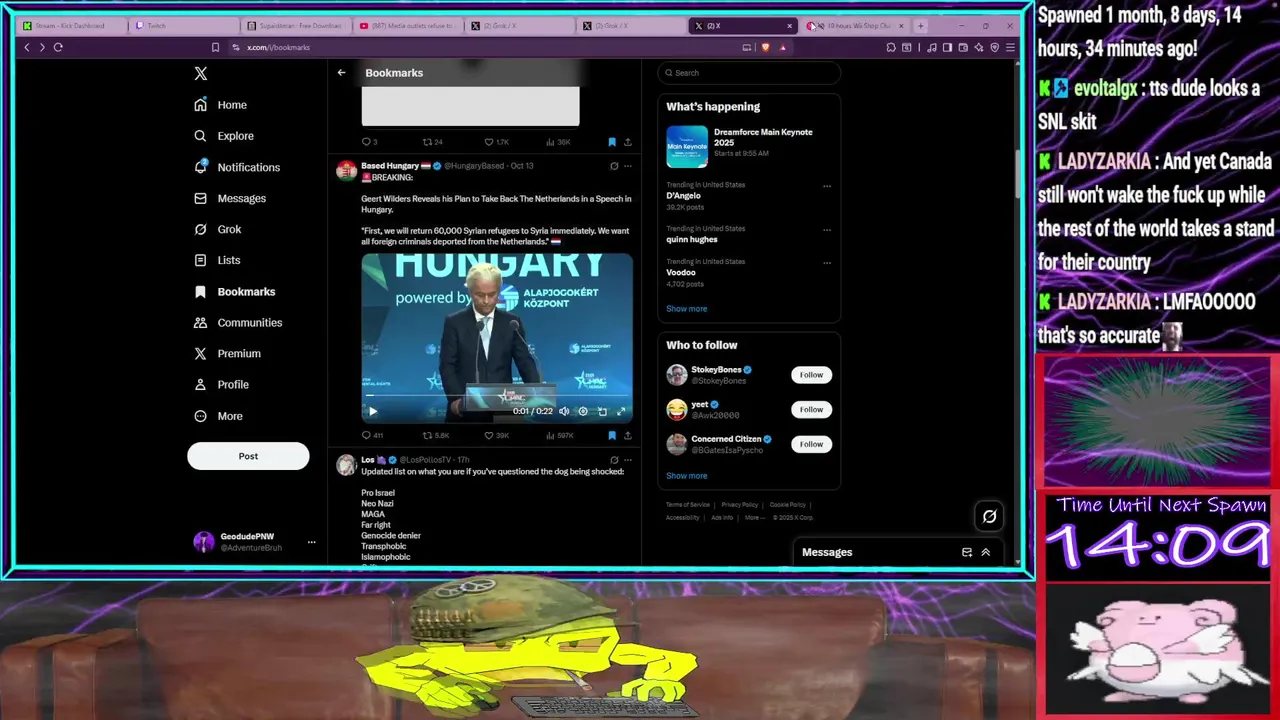Reply to the Based Hungary post
Image resolution: width=1280 pixels, height=720 pixels.
372,435
